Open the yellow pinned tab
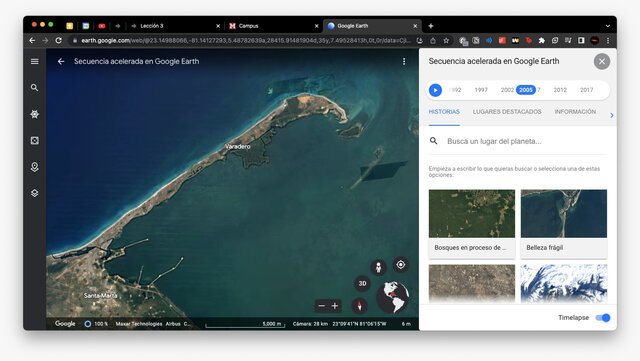Image resolution: width=640 pixels, height=361 pixels. coord(70,26)
